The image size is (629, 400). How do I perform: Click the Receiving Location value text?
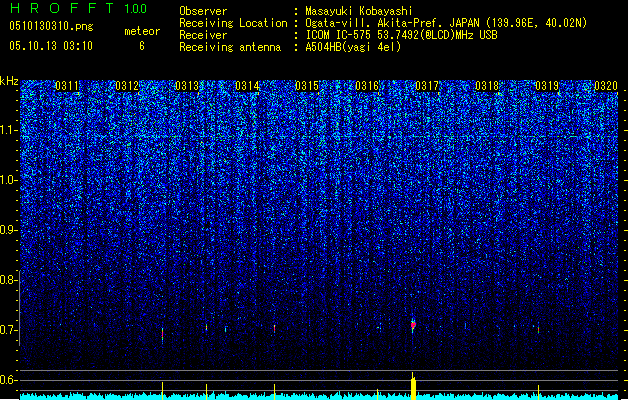tap(446, 23)
